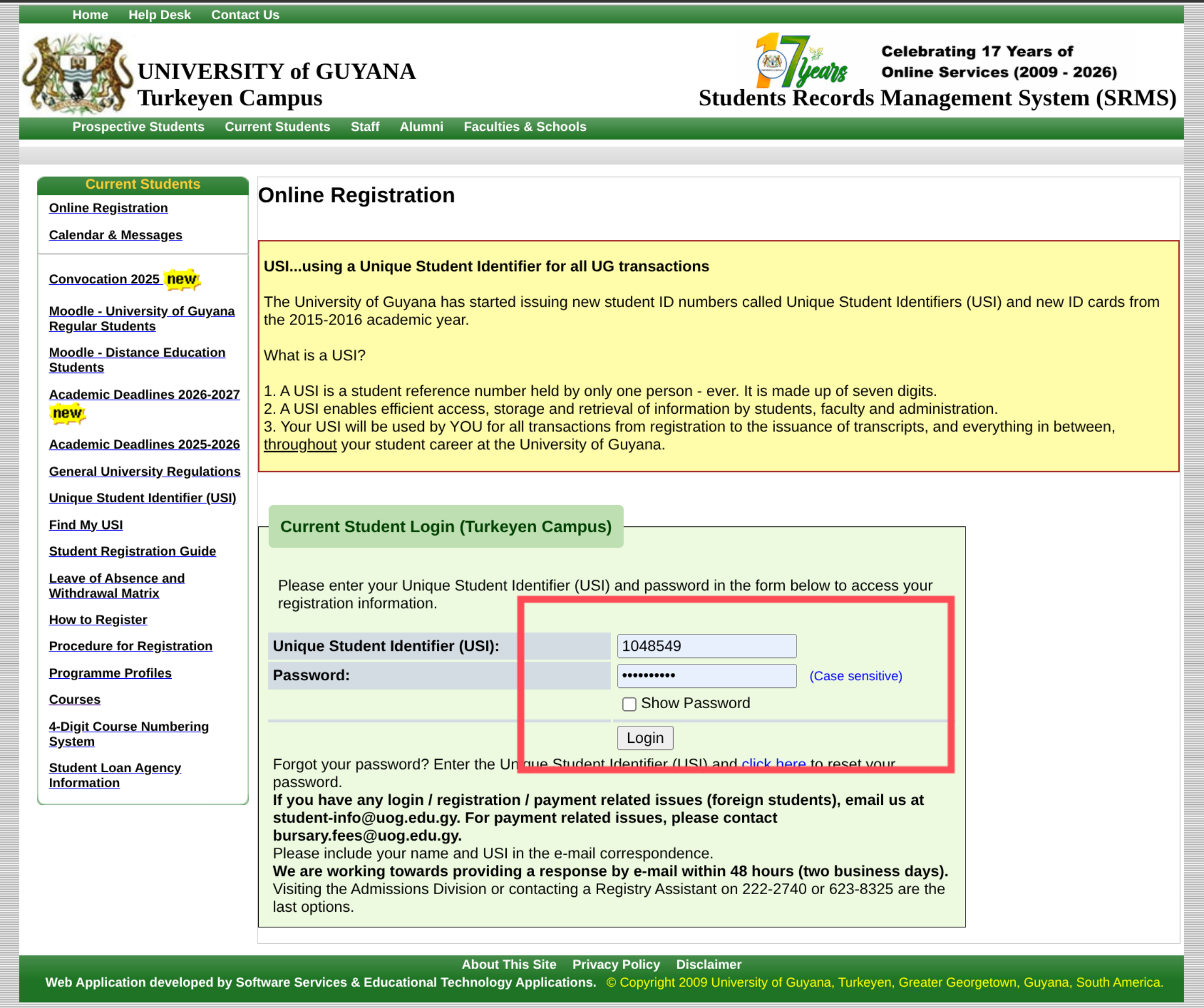The width and height of the screenshot is (1204, 1008).
Task: Open the Student Registration Guide link
Action: coord(133,551)
